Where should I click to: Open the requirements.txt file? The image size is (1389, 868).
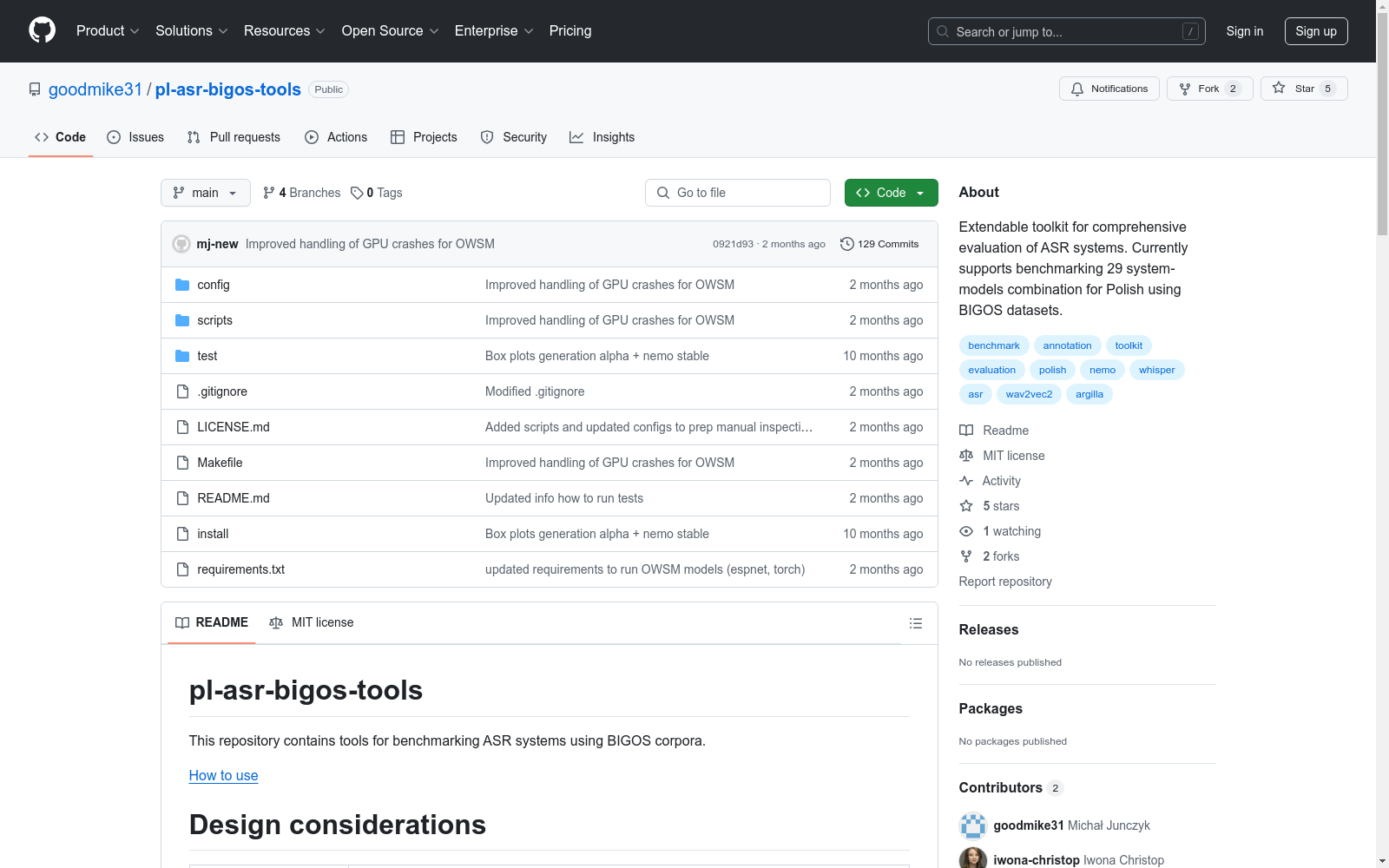[241, 569]
